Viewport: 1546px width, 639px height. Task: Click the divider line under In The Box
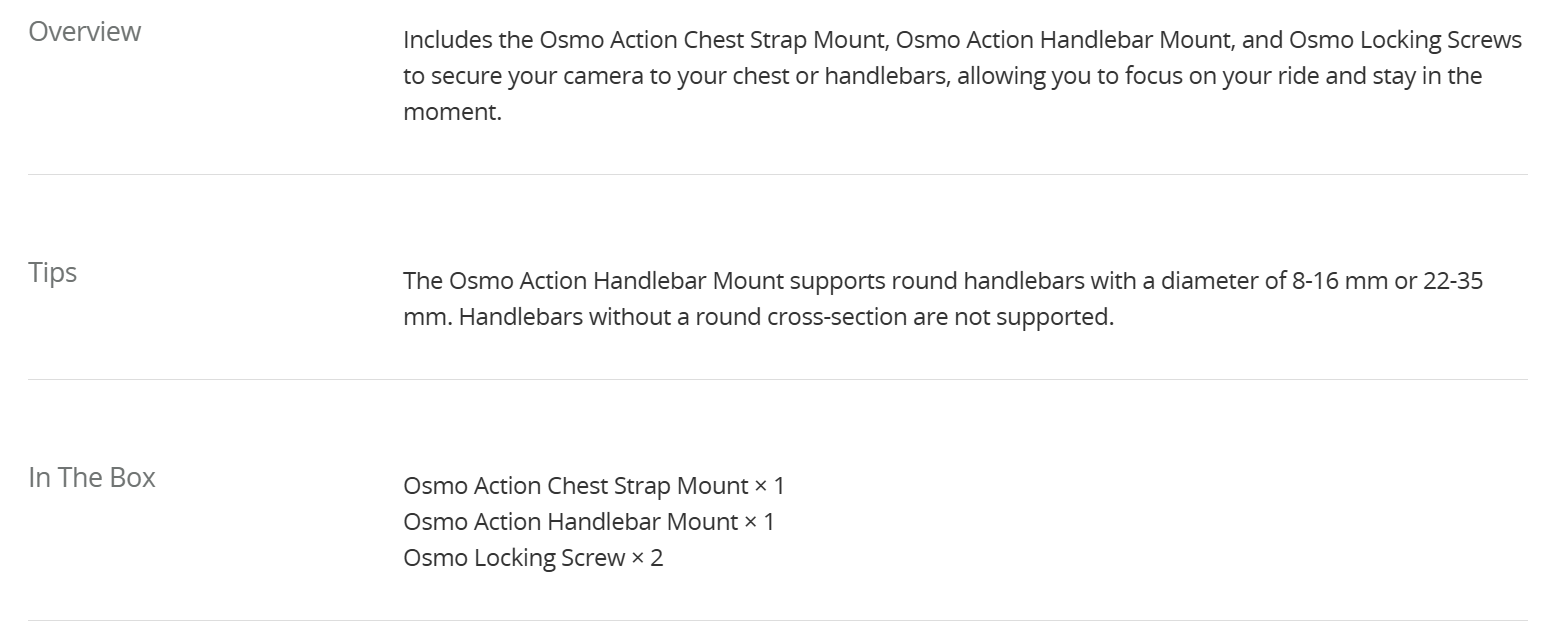click(777, 620)
